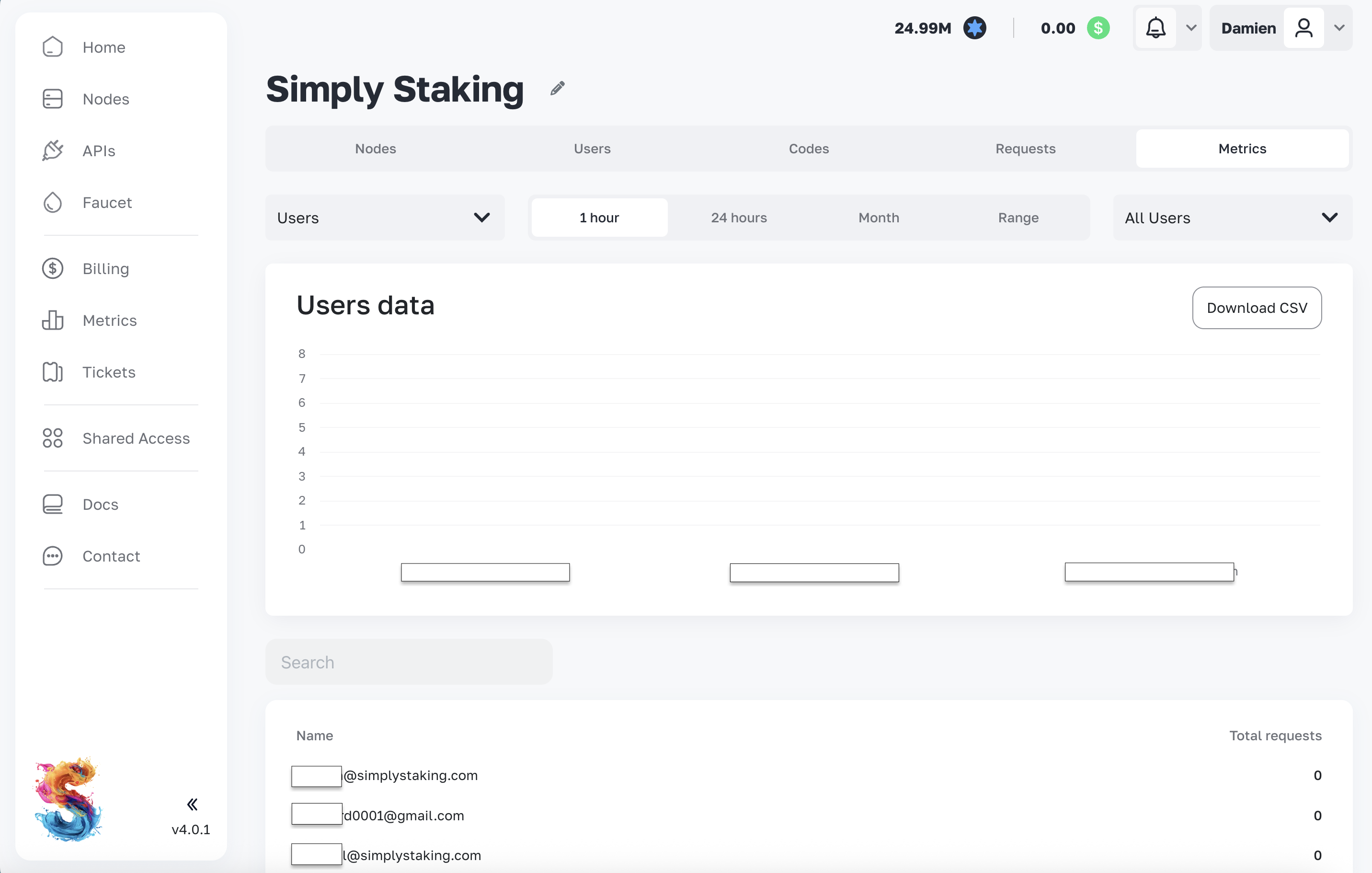Select the Metrics tab
The width and height of the screenshot is (1372, 873).
(x=1242, y=149)
